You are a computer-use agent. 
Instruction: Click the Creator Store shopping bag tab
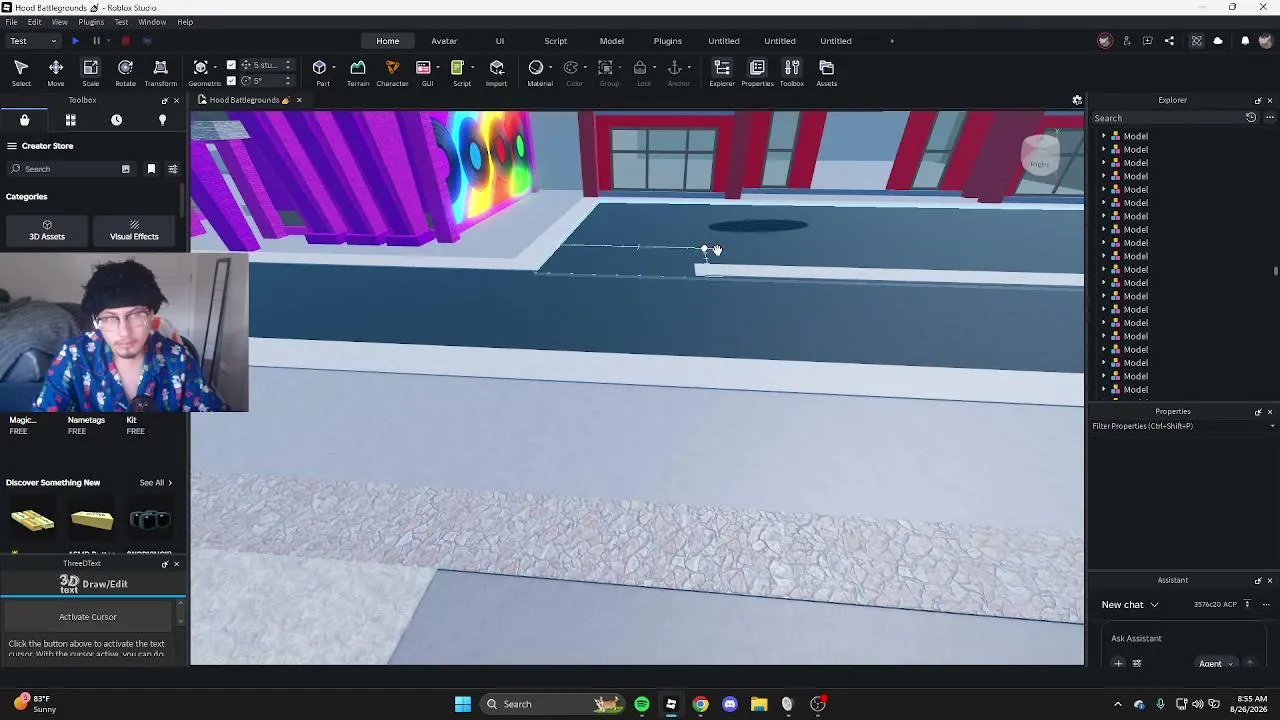pyautogui.click(x=24, y=120)
